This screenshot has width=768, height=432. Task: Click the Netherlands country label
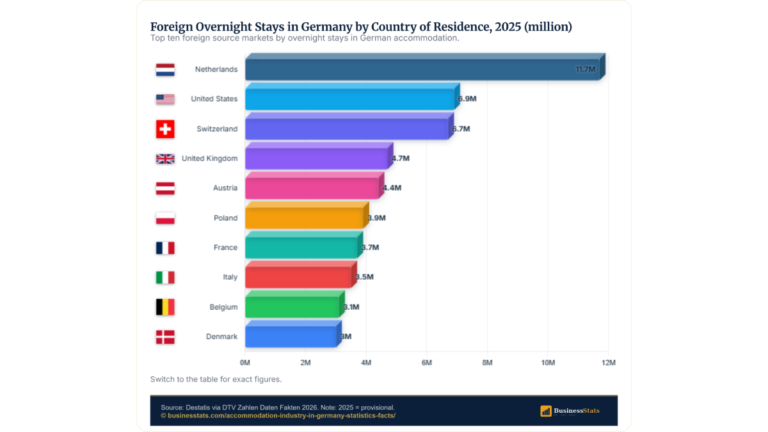[216, 70]
